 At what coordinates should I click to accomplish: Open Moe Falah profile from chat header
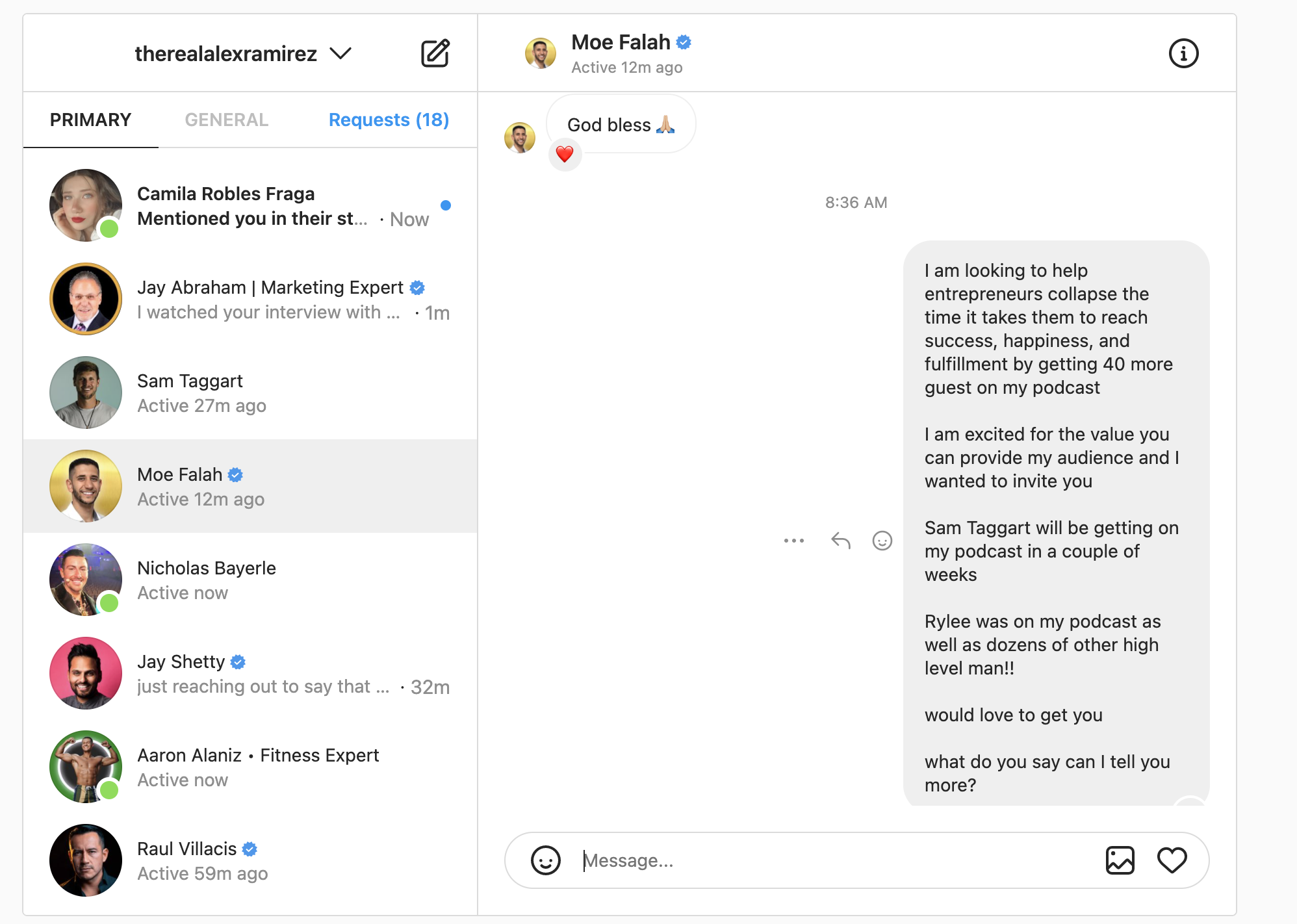click(620, 42)
